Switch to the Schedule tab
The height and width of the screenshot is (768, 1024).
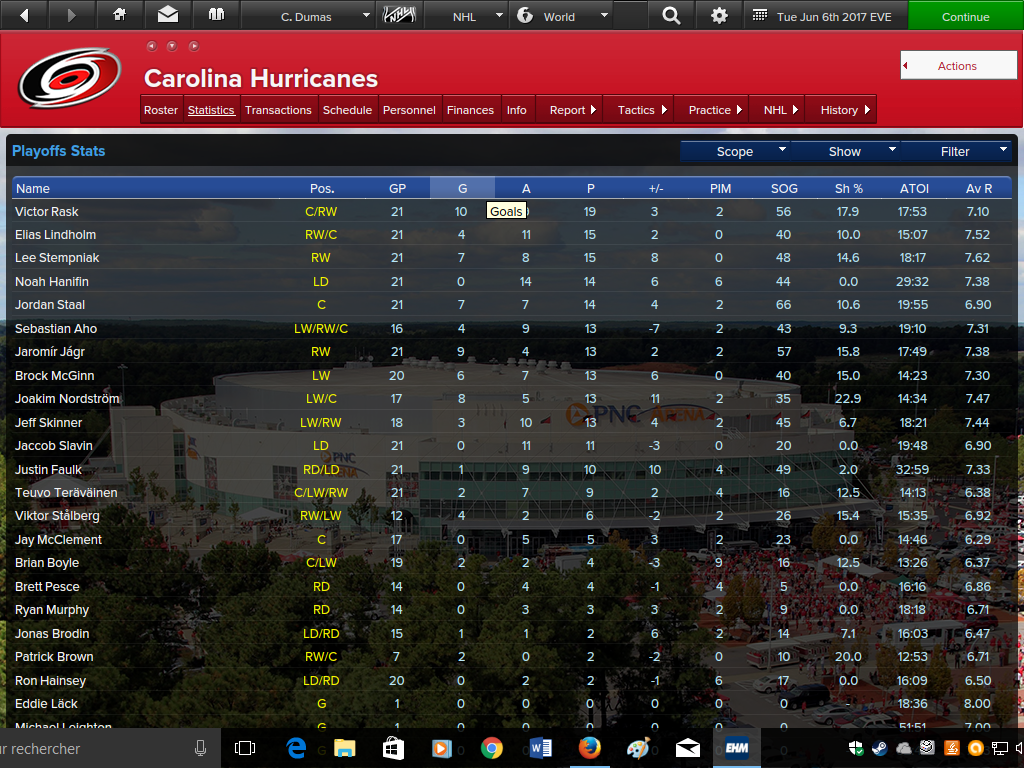click(347, 110)
